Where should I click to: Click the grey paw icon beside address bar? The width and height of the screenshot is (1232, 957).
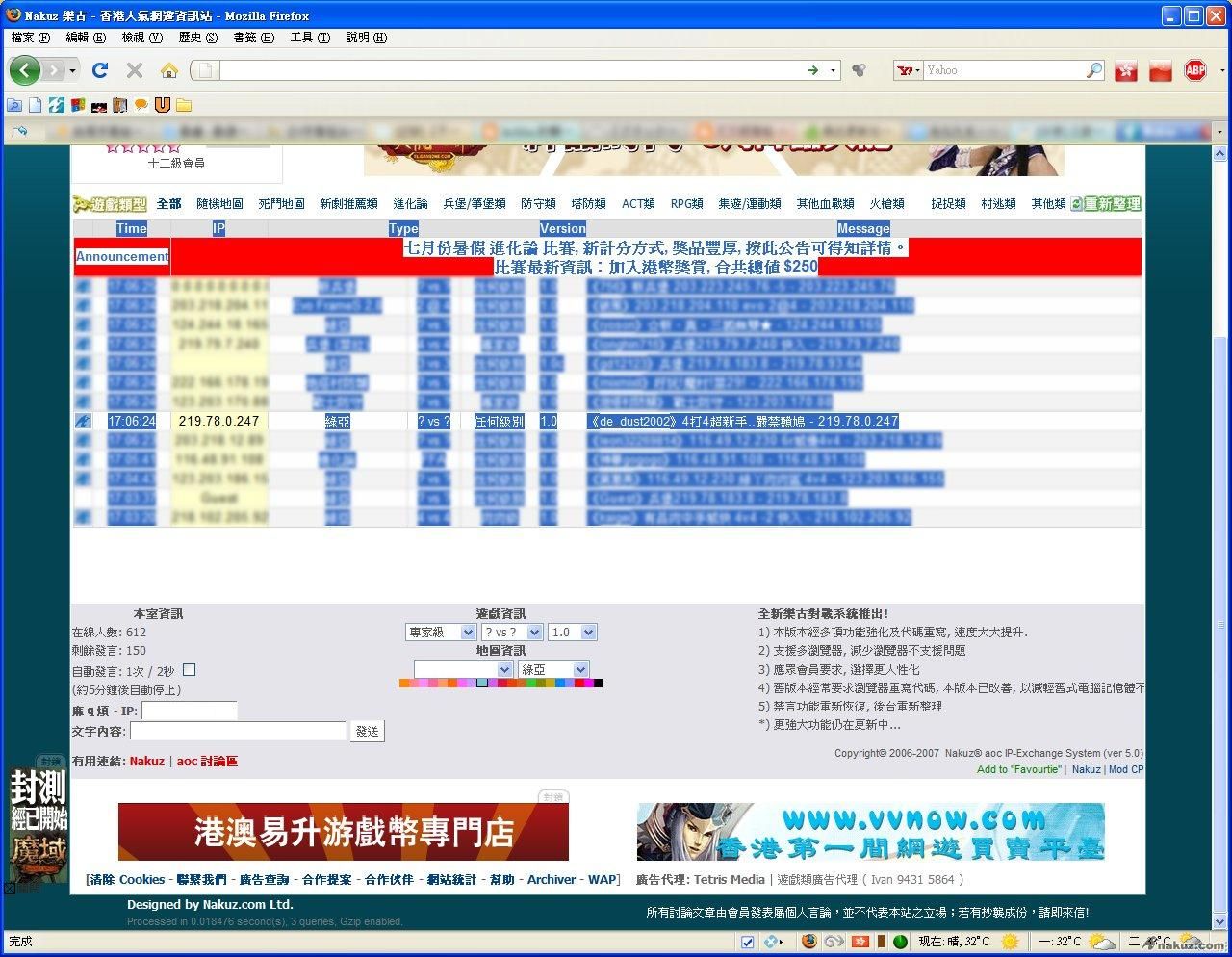tap(860, 70)
